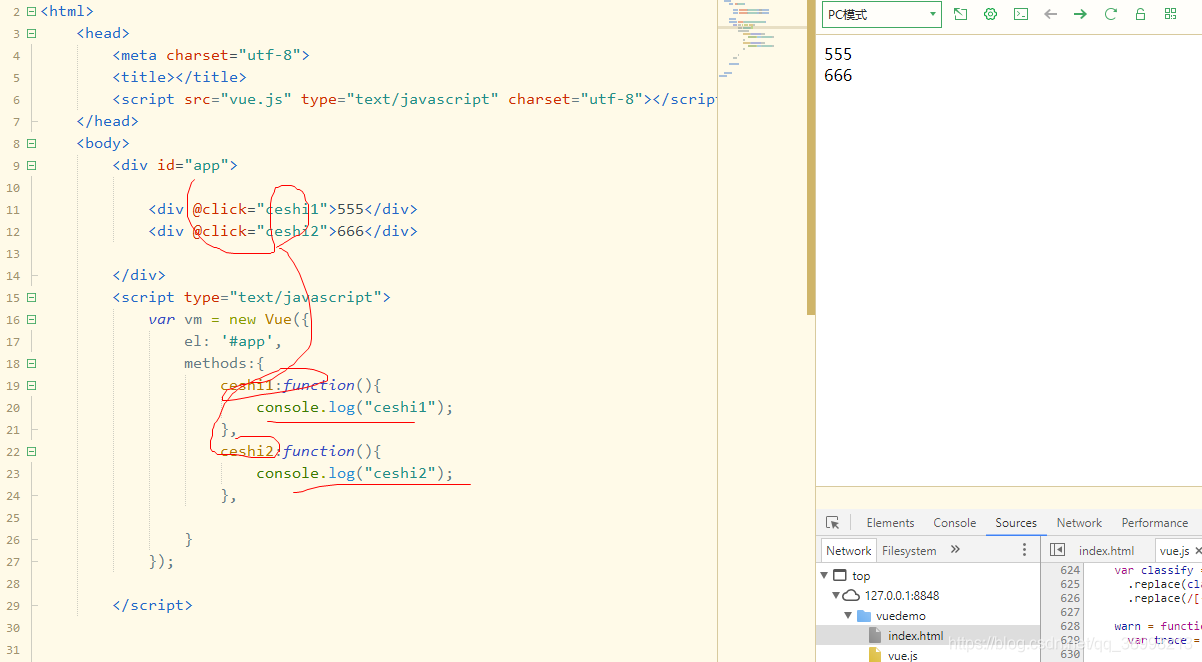Open the PC模式 preview mode dropdown

pyautogui.click(x=881, y=14)
